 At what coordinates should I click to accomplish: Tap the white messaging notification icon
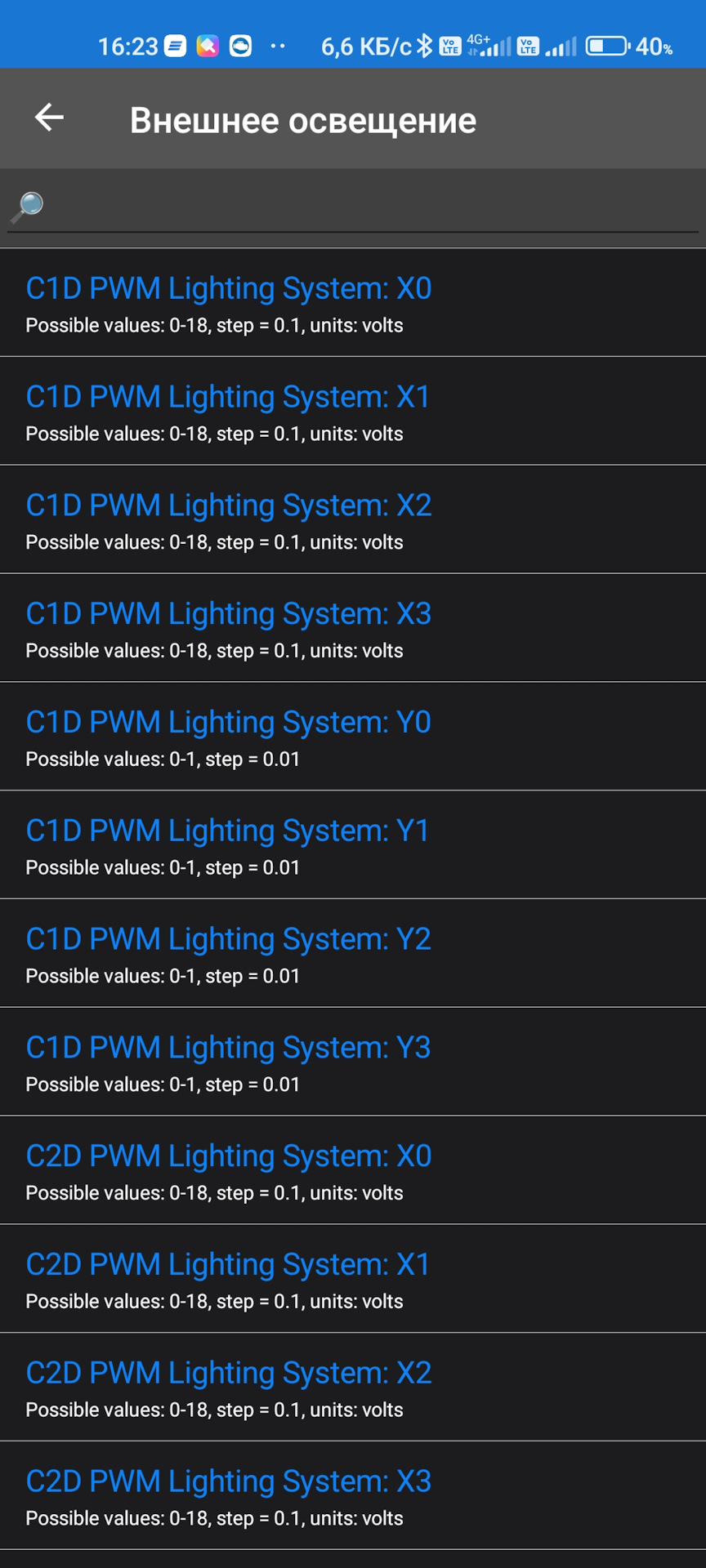[x=175, y=46]
